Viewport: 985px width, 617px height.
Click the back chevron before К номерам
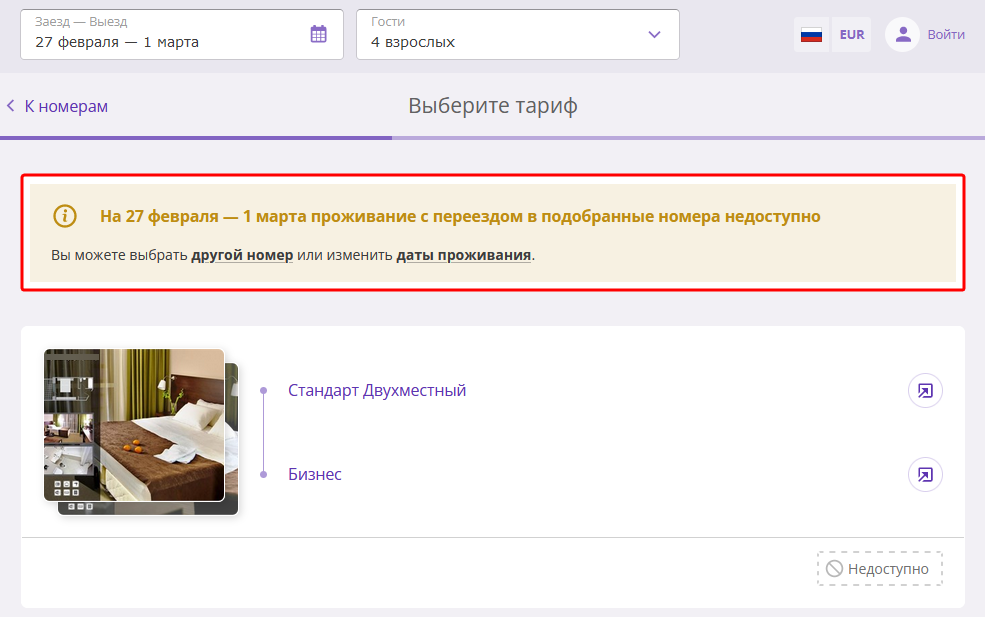11,106
